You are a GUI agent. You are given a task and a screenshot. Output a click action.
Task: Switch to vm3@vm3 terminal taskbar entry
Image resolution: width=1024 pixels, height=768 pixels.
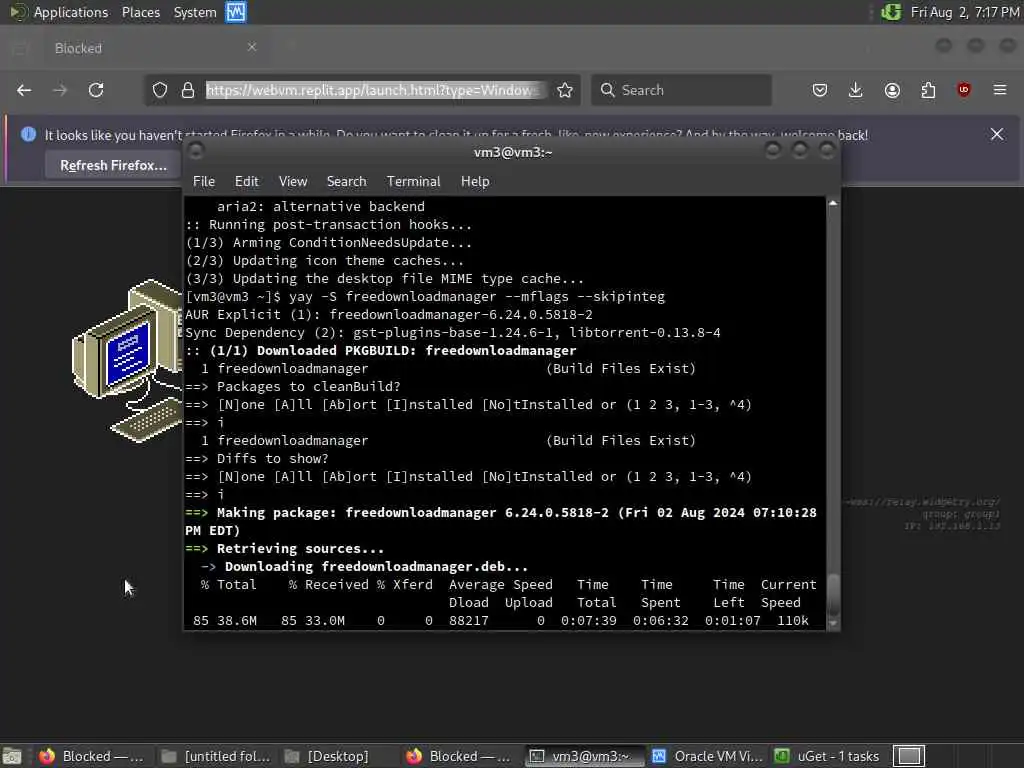(585, 756)
